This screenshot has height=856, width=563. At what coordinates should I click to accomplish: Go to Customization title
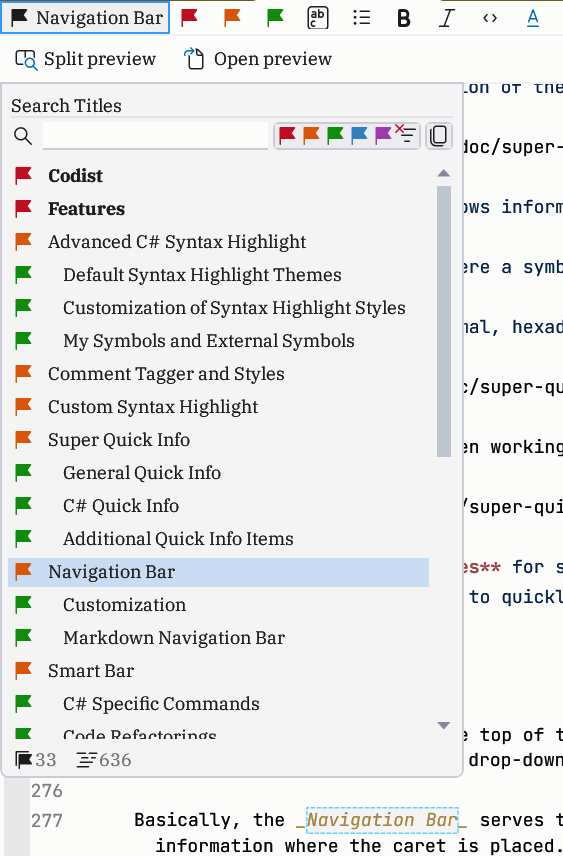218,605
